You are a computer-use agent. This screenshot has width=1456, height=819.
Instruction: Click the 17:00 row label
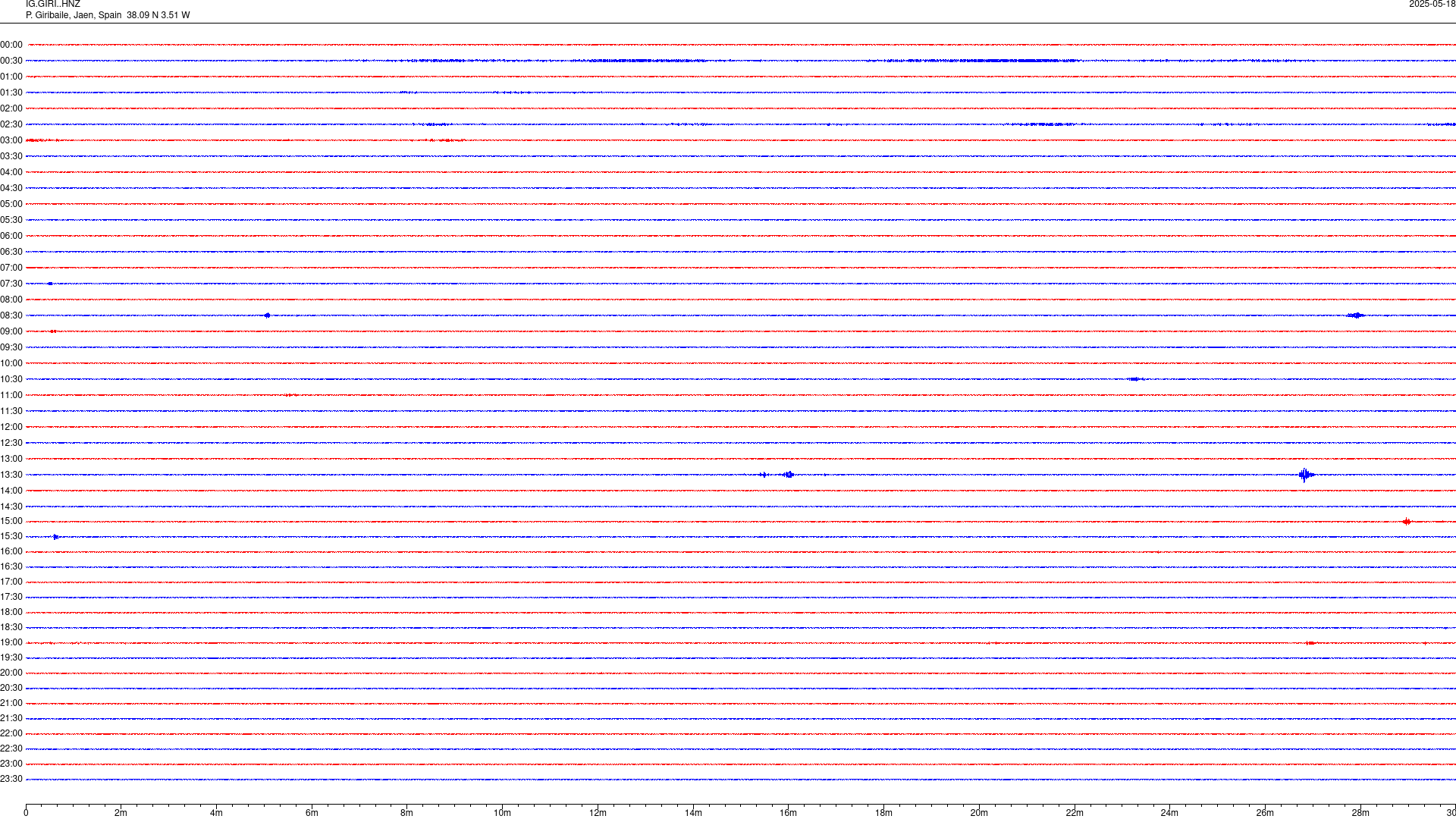coord(11,582)
